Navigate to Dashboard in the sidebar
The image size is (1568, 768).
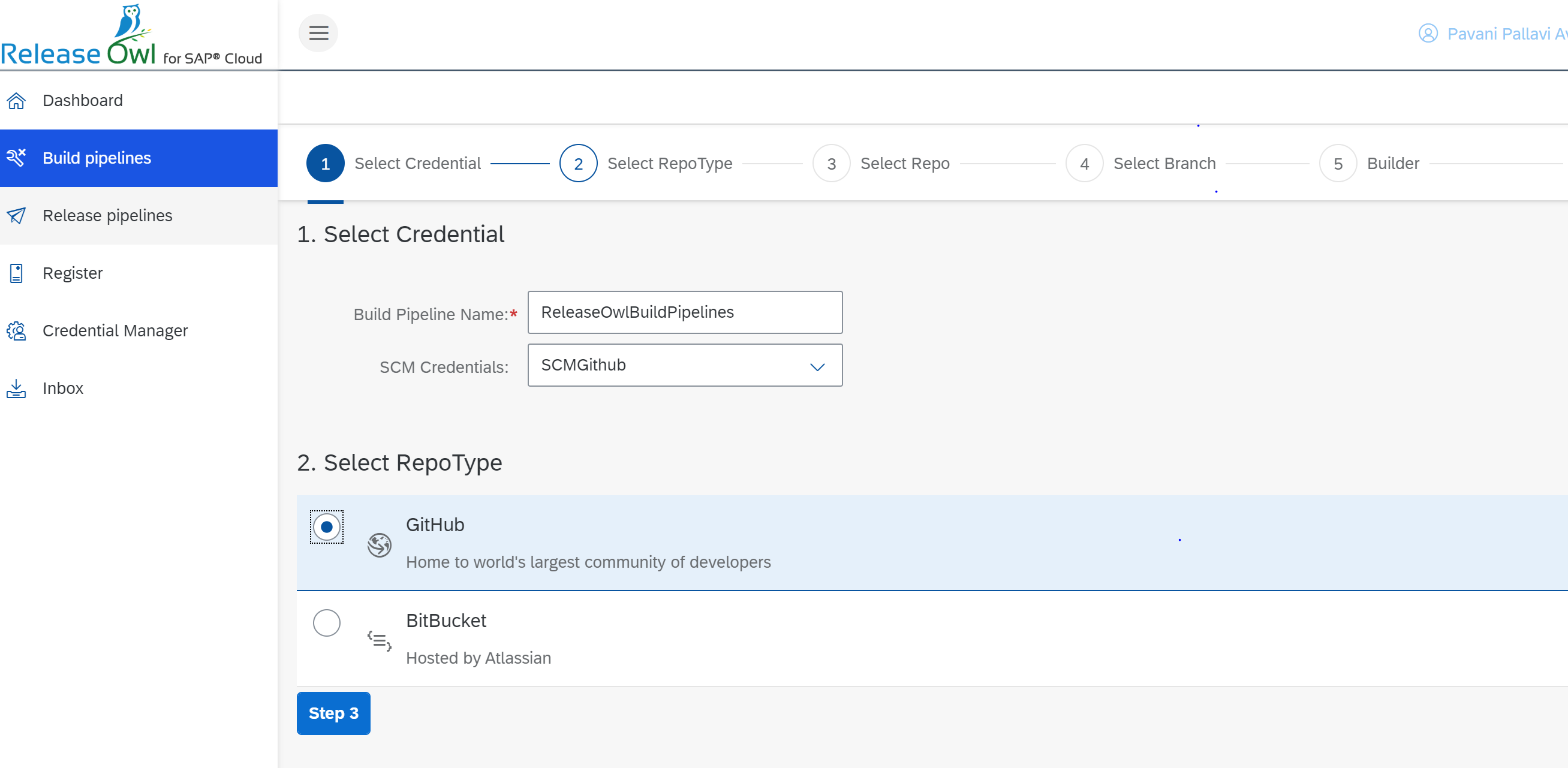coord(83,100)
